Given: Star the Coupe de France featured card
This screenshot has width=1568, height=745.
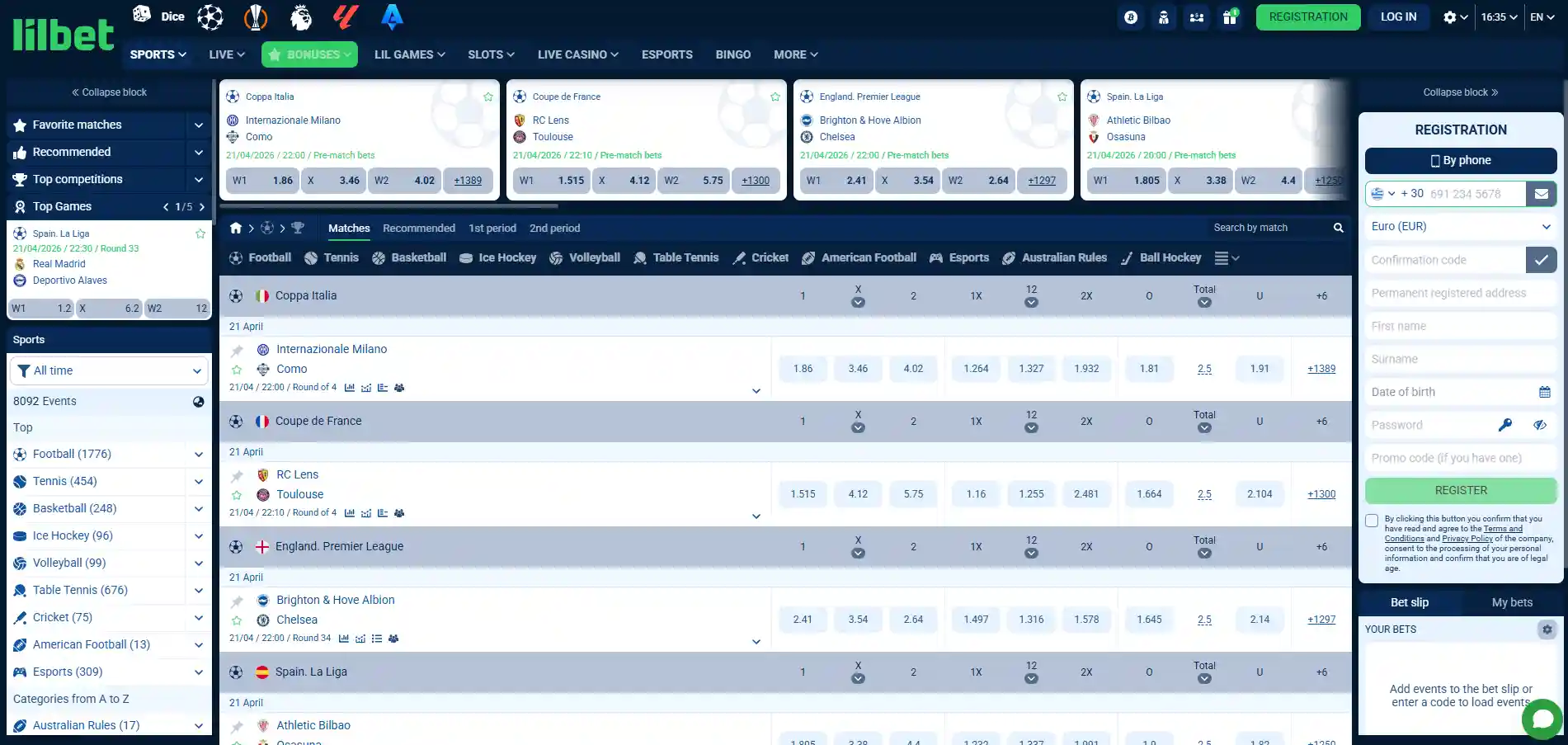Looking at the screenshot, I should point(775,97).
